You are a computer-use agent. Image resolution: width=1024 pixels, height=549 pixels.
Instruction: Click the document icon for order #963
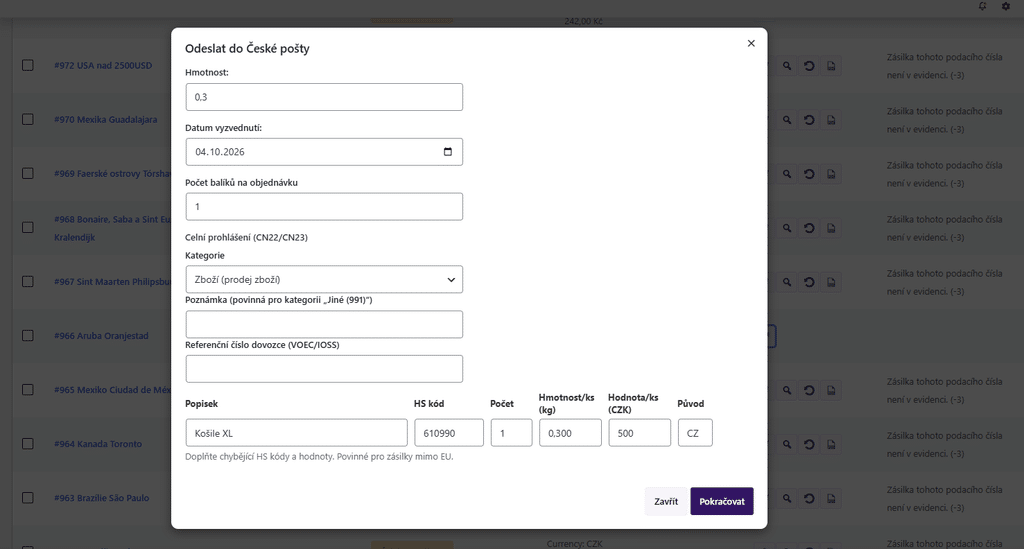click(x=831, y=499)
